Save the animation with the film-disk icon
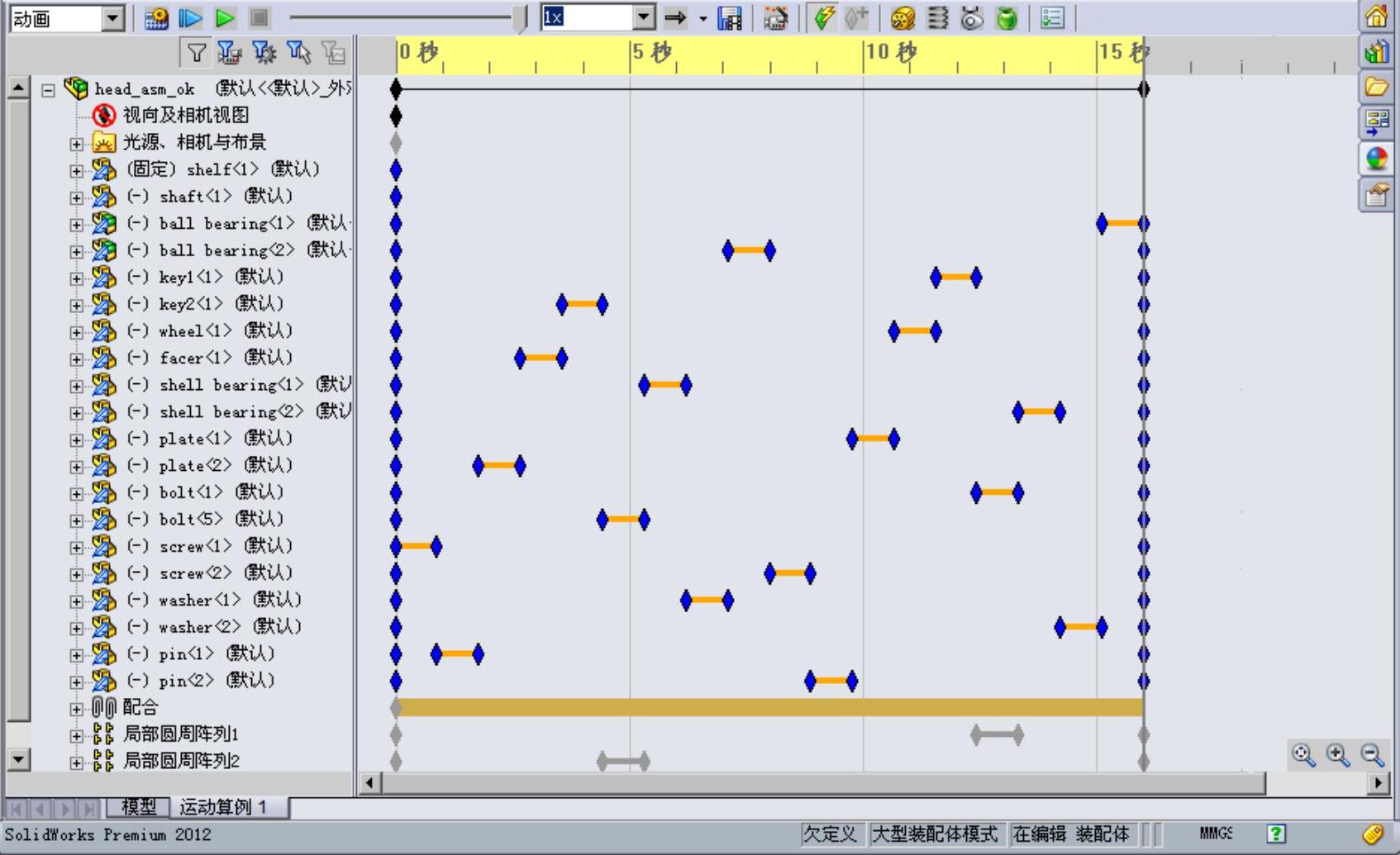The height and width of the screenshot is (855, 1400). tap(730, 18)
